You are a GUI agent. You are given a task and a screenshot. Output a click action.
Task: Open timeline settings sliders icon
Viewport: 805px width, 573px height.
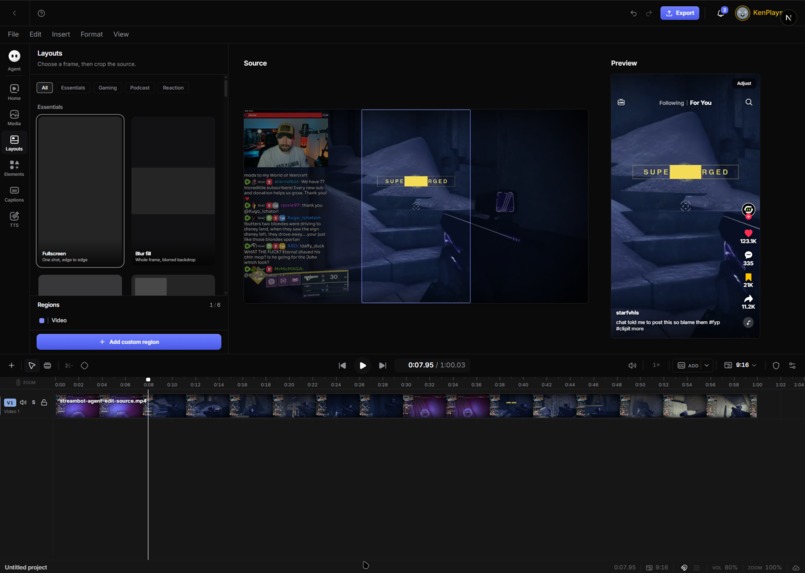(x=792, y=366)
